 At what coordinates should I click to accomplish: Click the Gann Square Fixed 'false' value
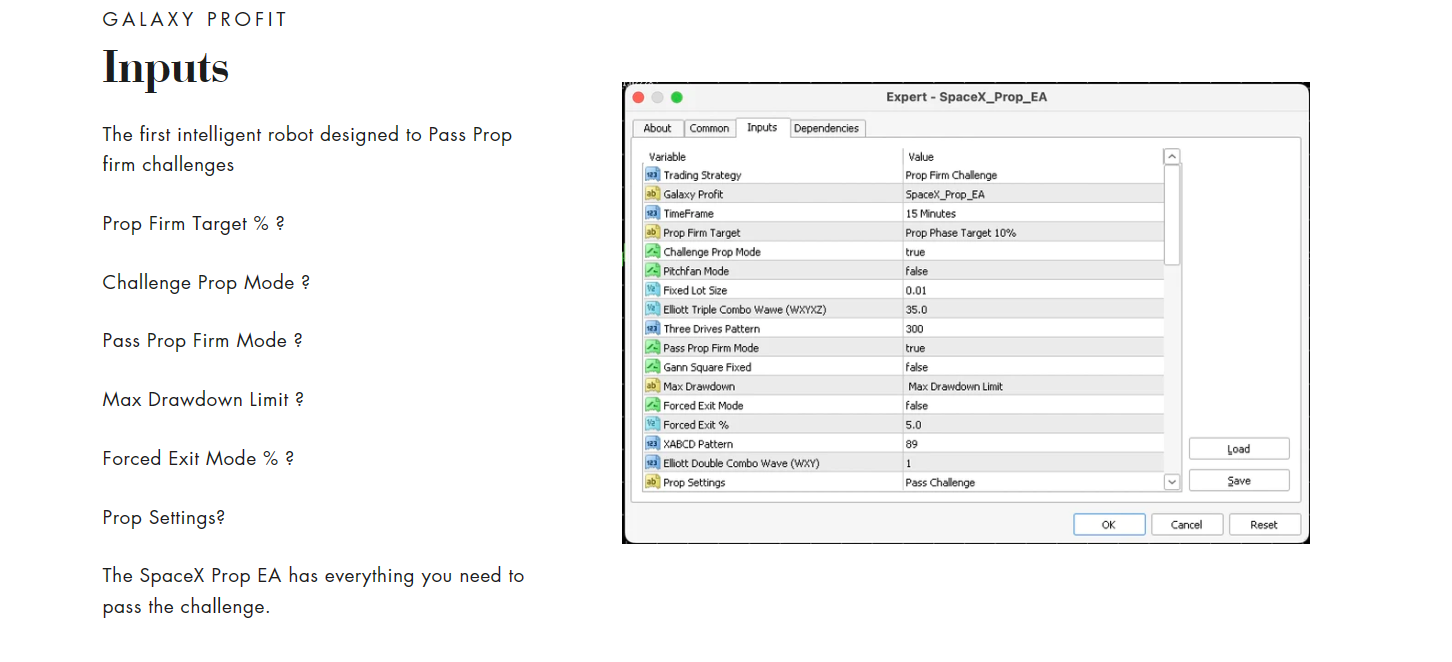(916, 367)
